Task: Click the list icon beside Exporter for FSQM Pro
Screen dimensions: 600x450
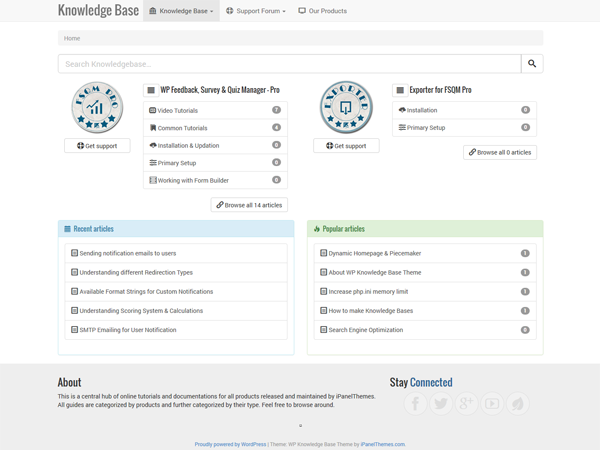Action: [x=400, y=90]
